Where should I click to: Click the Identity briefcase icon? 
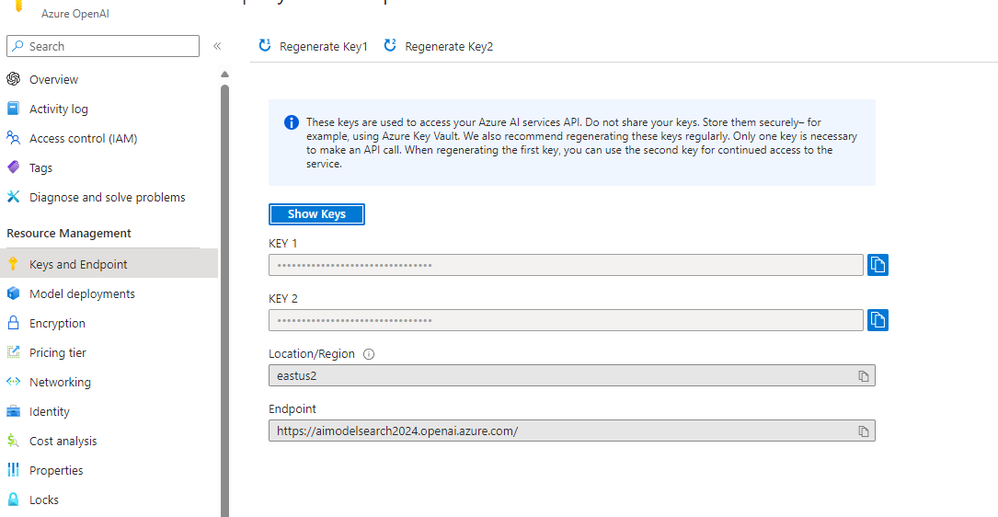pyautogui.click(x=13, y=411)
